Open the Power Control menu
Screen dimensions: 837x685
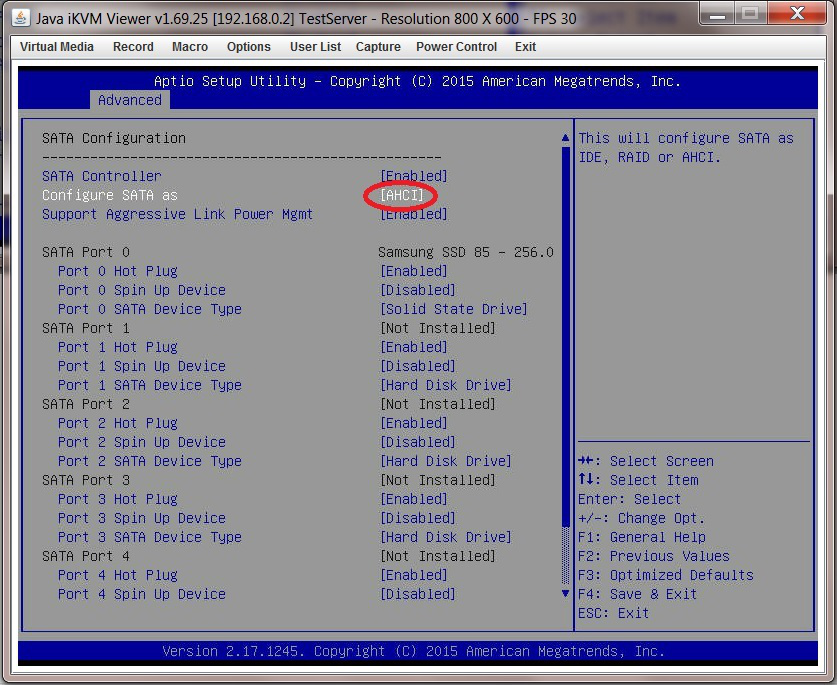(x=456, y=47)
